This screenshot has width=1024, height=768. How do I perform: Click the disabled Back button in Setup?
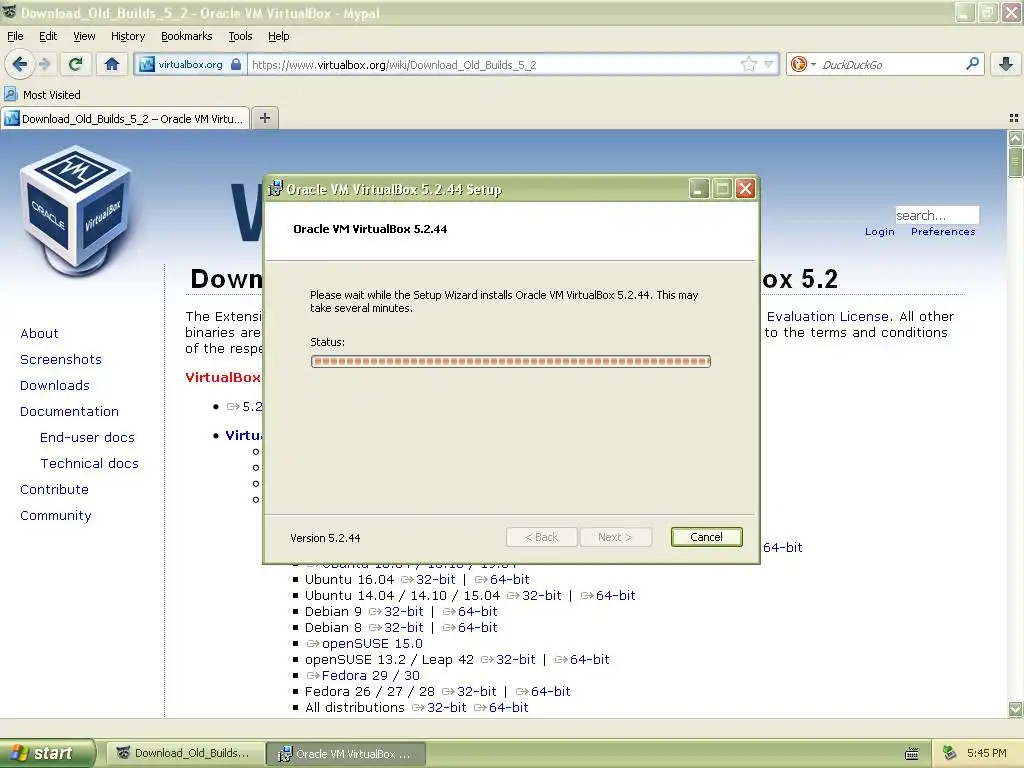pyautogui.click(x=541, y=537)
